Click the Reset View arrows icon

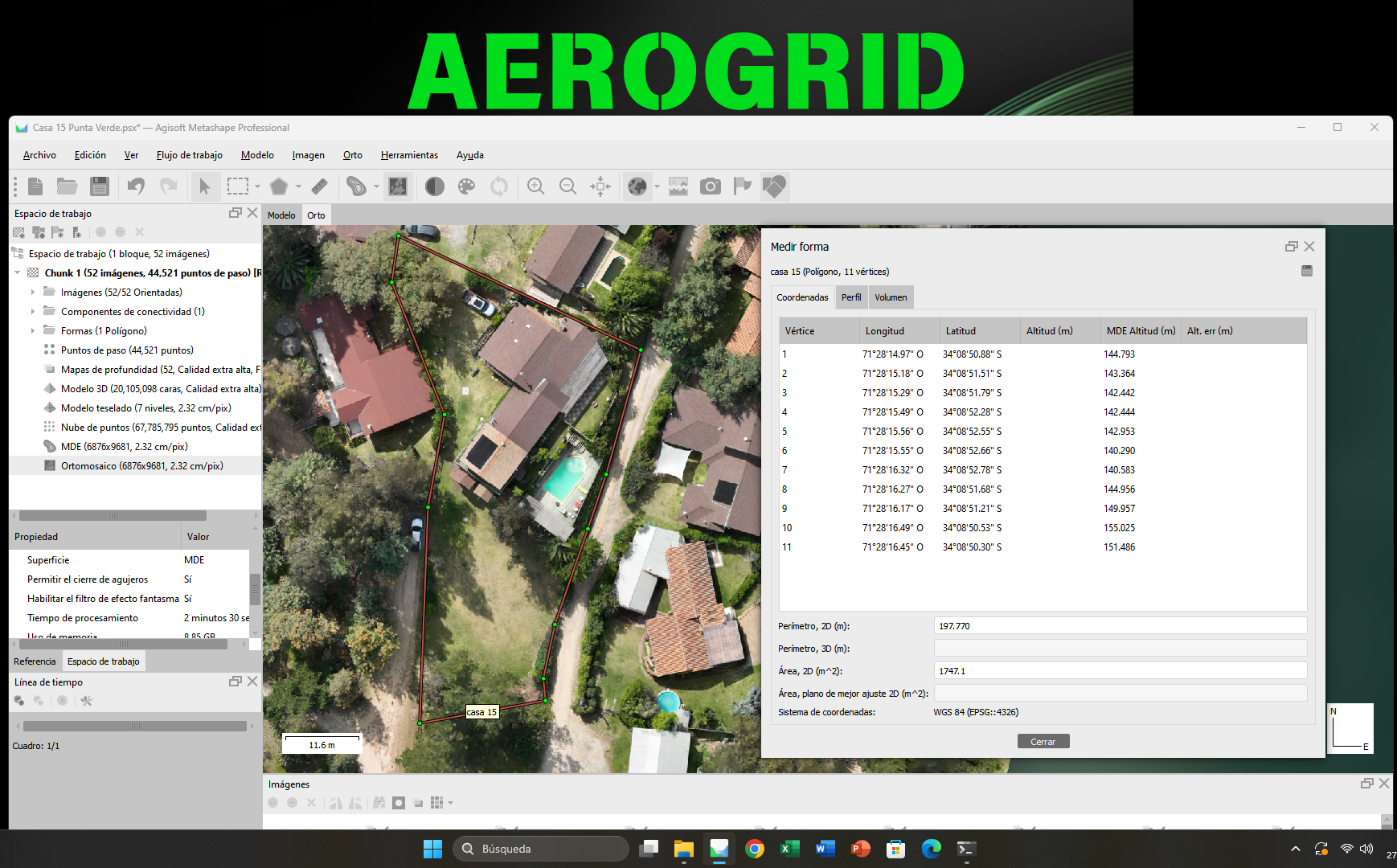click(x=600, y=186)
